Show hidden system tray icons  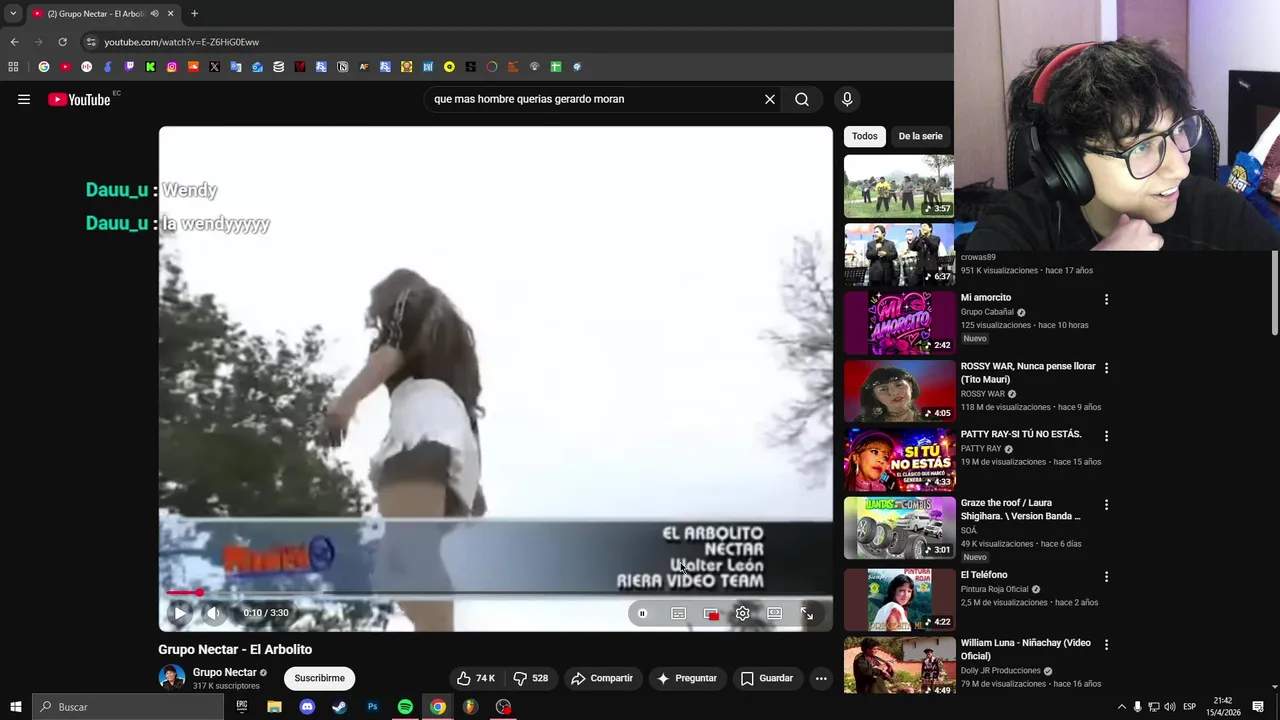[1121, 707]
